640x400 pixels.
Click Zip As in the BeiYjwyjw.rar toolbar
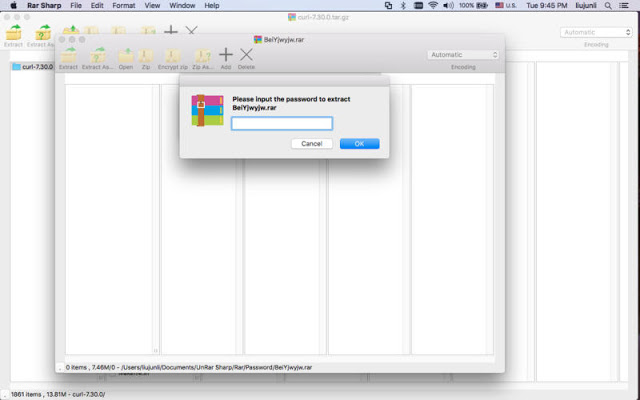coord(203,58)
